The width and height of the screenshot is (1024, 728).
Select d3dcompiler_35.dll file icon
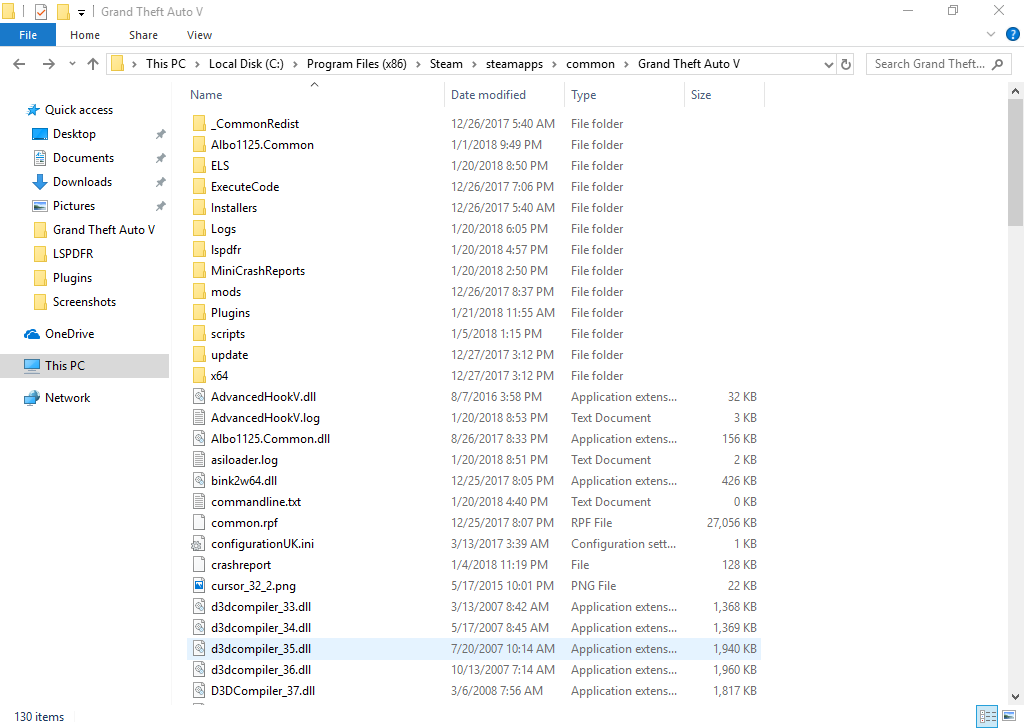point(199,648)
